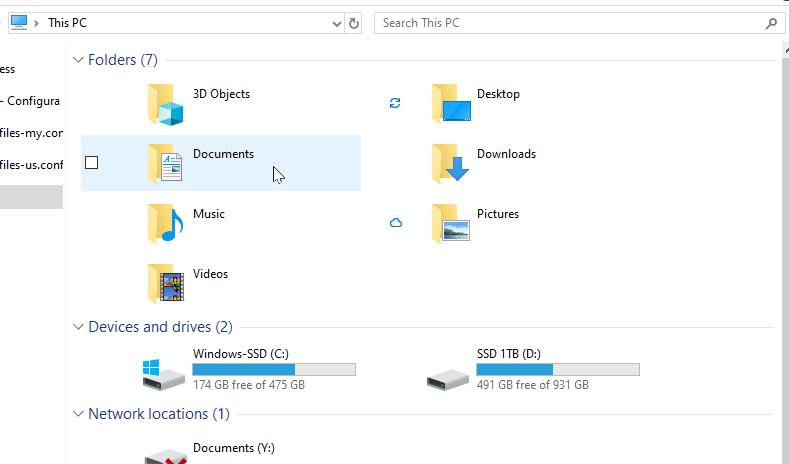789x464 pixels.
Task: Click the sync status icon beside Desktop
Action: [x=395, y=103]
